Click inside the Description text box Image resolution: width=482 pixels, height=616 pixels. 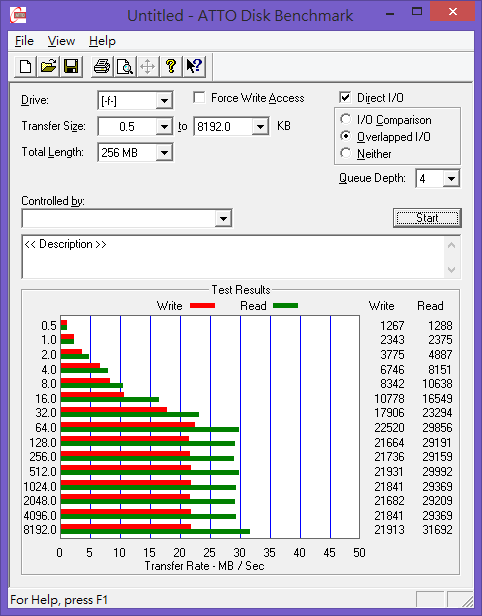pyautogui.click(x=233, y=257)
